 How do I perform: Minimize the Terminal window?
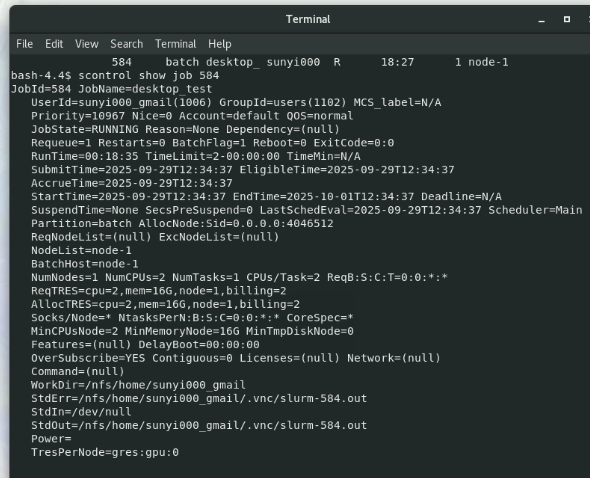tap(541, 20)
